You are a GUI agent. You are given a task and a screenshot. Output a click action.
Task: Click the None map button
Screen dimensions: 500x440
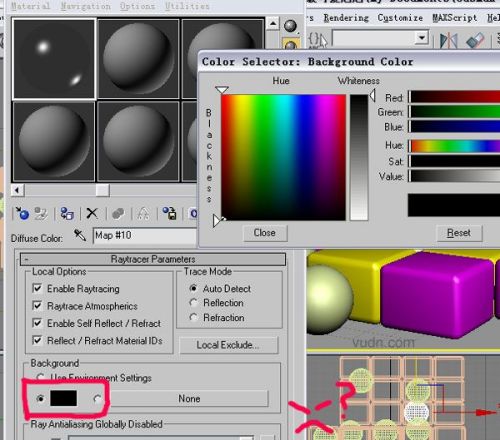pyautogui.click(x=189, y=398)
